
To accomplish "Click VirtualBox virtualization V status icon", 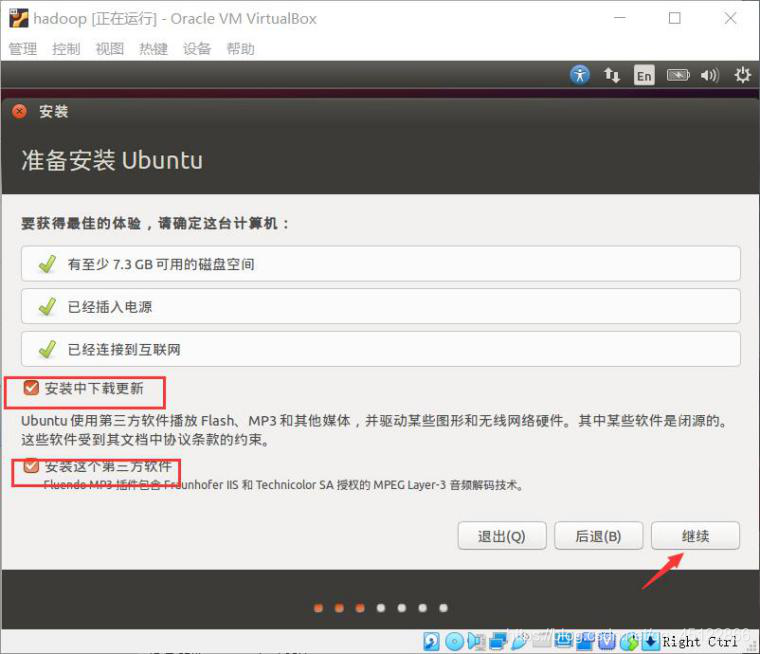I will pyautogui.click(x=607, y=641).
